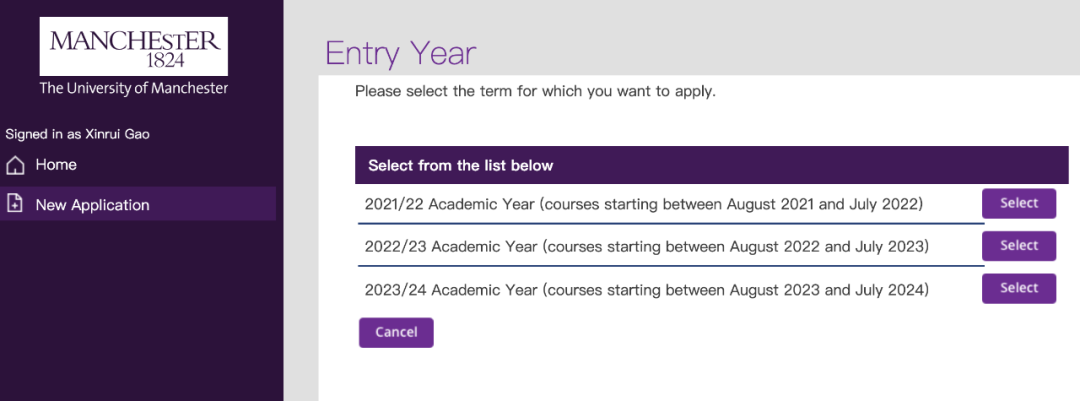Click the "Signed in as Xinrui Gao" text
Image resolution: width=1080 pixels, height=401 pixels.
(77, 134)
